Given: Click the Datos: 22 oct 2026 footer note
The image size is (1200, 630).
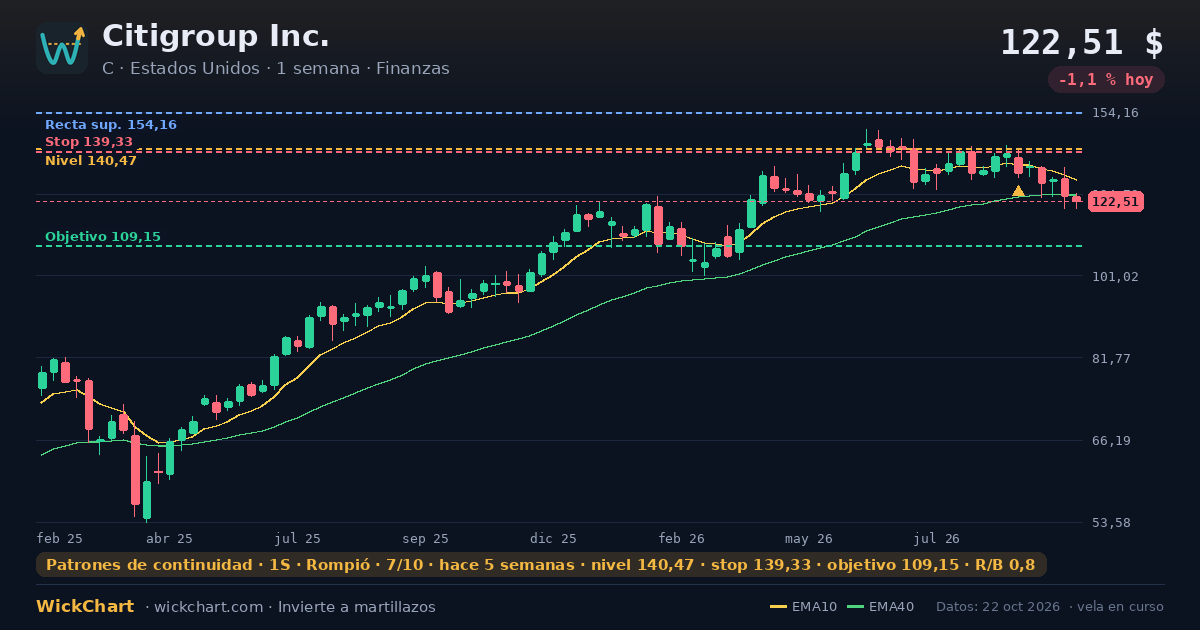Looking at the screenshot, I should [x=1050, y=607].
